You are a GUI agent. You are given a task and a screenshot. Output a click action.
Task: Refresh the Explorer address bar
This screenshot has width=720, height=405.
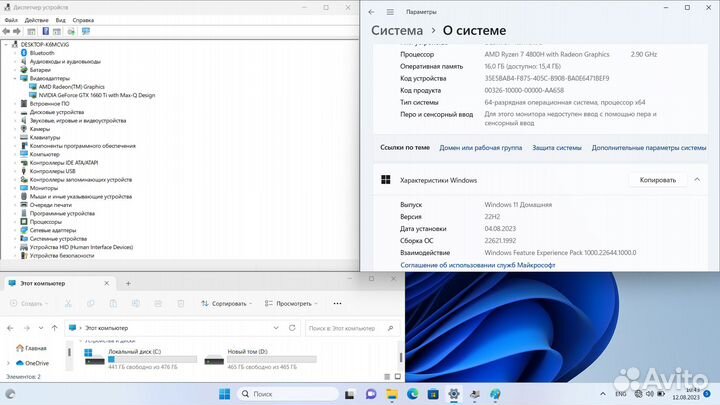(x=292, y=328)
